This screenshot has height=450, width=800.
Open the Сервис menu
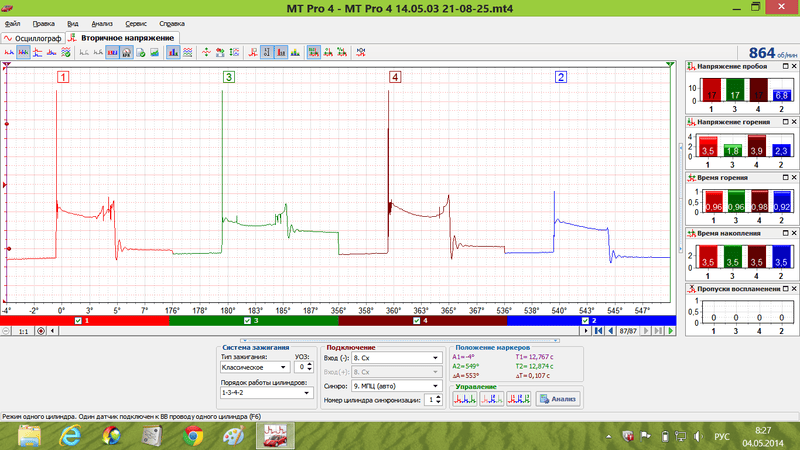136,21
